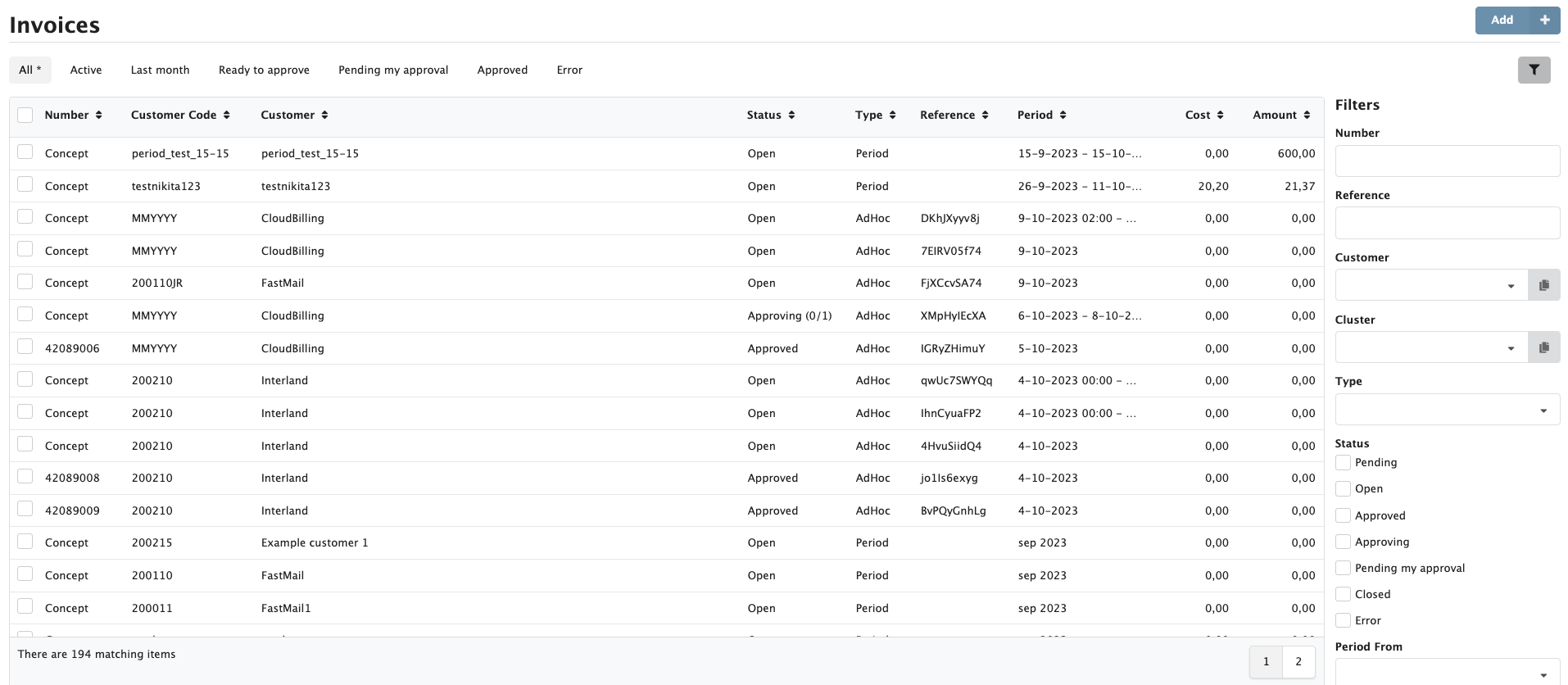Sort arrows on the Customer column
Screen dimensions: 1568x685
pos(324,116)
